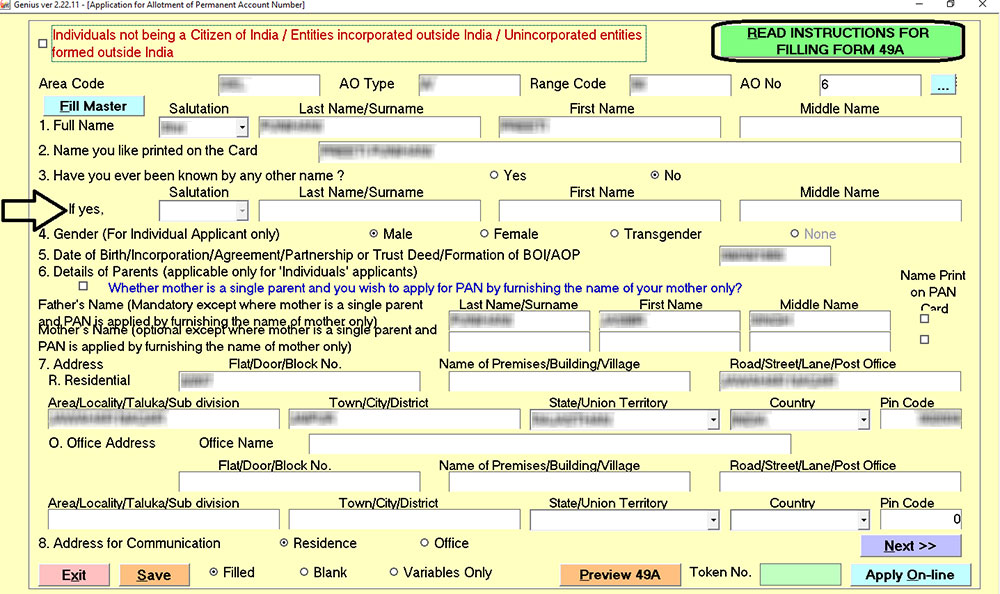Click the Fill Master button
The width and height of the screenshot is (1000, 594).
[x=93, y=105]
